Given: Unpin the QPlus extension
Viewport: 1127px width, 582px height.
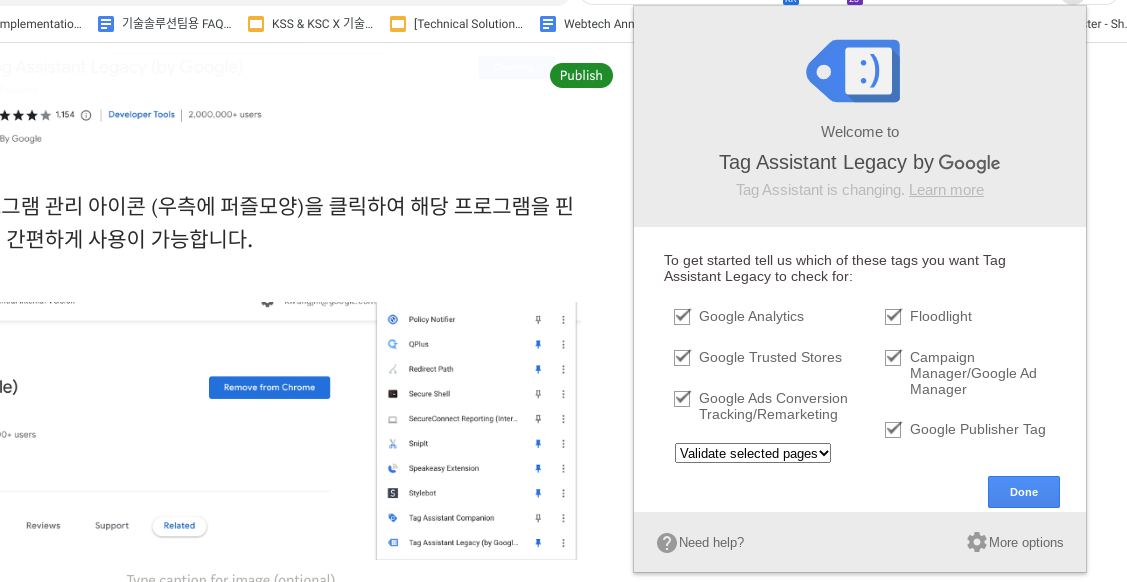Looking at the screenshot, I should (538, 344).
